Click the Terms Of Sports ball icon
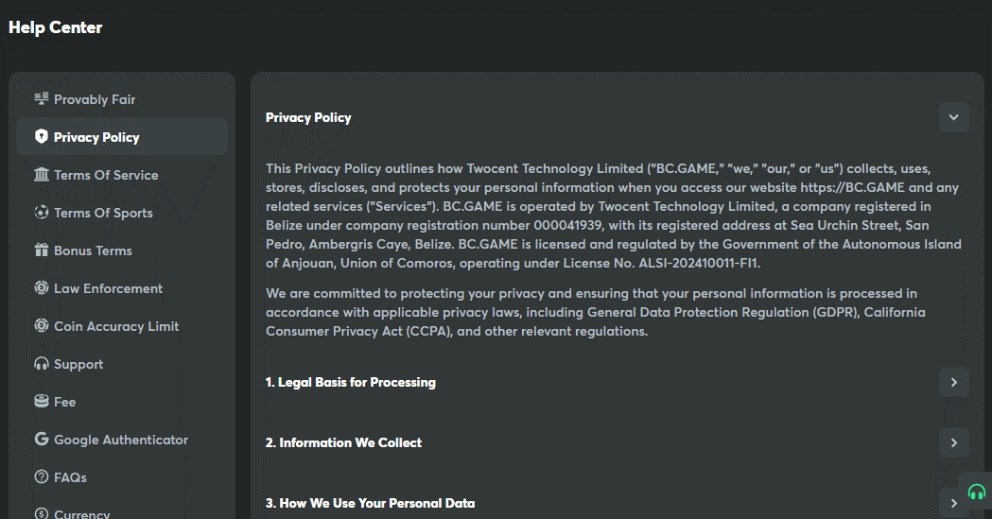The image size is (992, 519). pos(41,213)
